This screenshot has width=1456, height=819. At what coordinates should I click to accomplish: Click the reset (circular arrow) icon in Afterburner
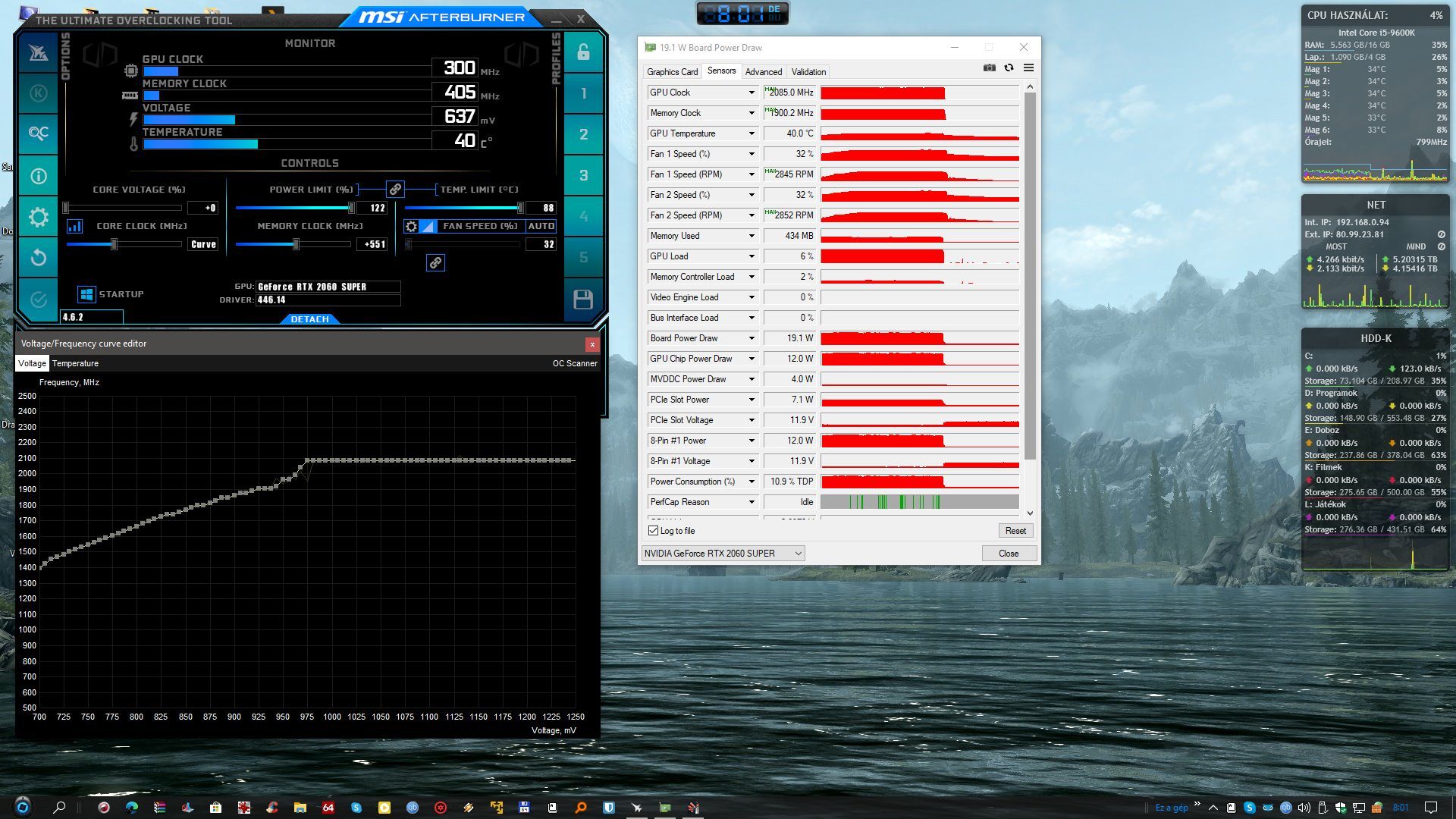[x=38, y=258]
